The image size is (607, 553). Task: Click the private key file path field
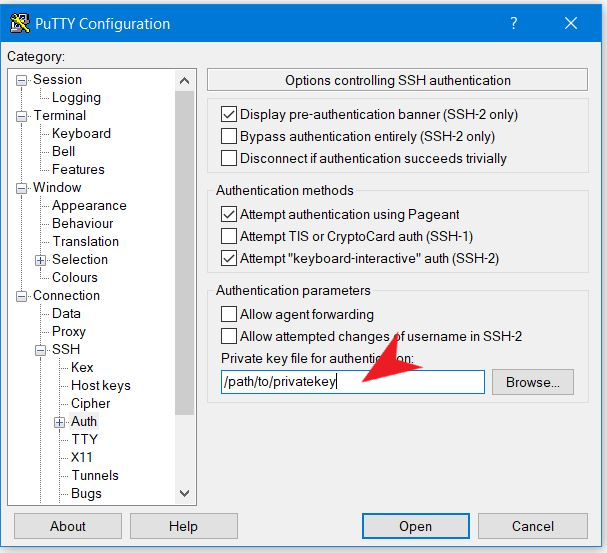pos(353,382)
